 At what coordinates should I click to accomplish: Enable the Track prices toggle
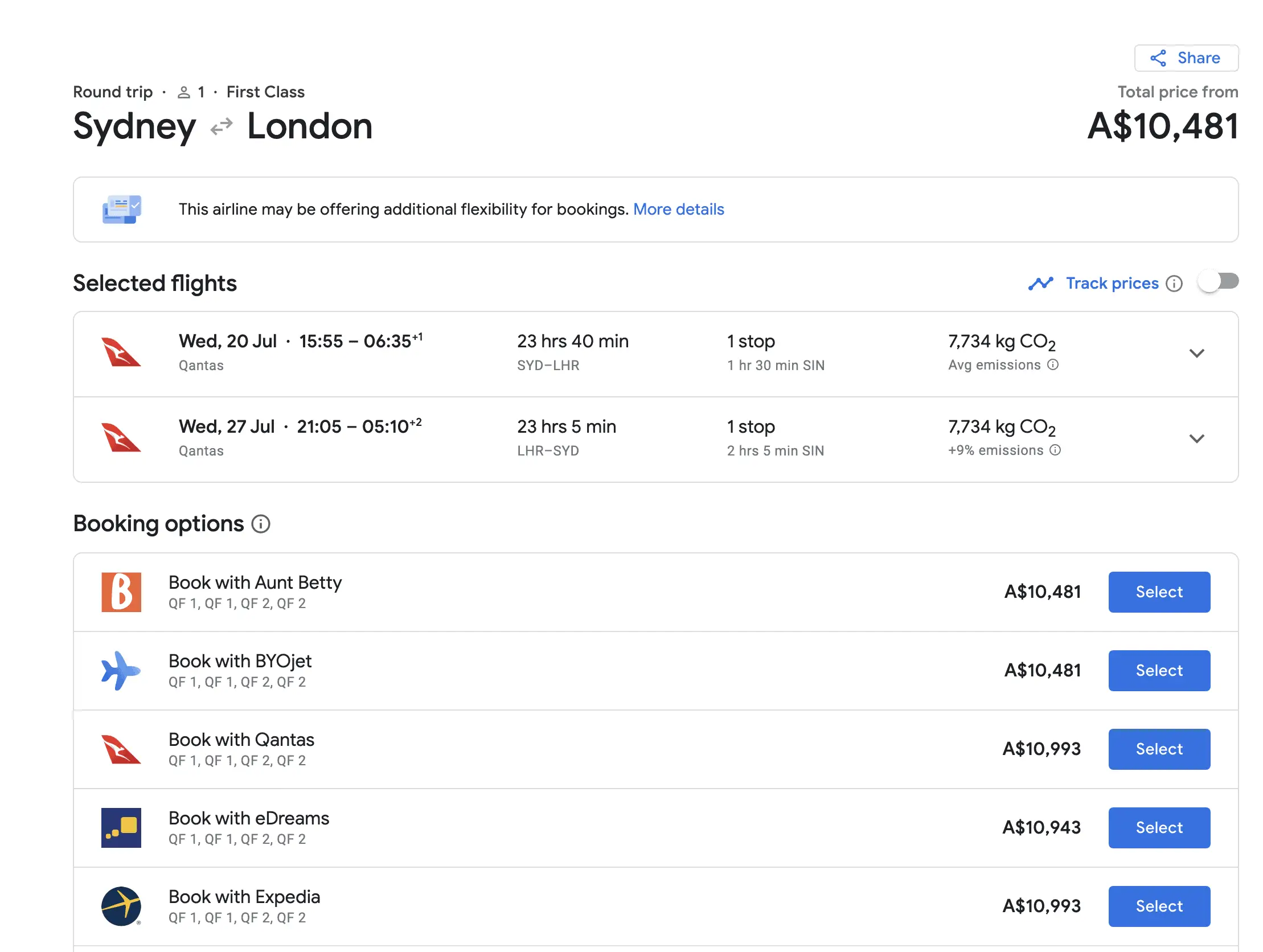(x=1218, y=281)
